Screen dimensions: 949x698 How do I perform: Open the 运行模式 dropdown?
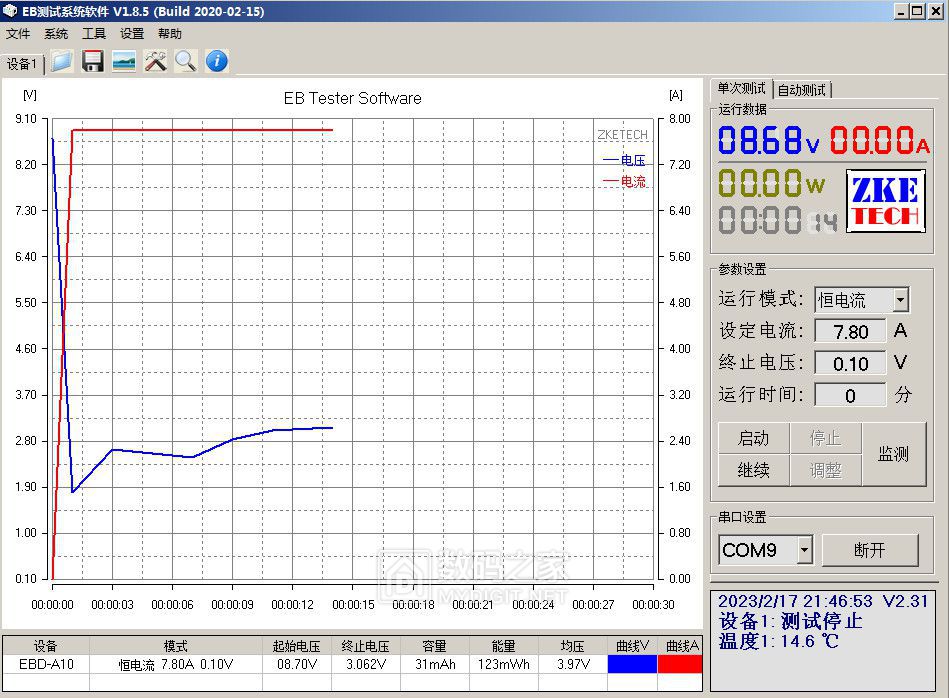pos(901,299)
